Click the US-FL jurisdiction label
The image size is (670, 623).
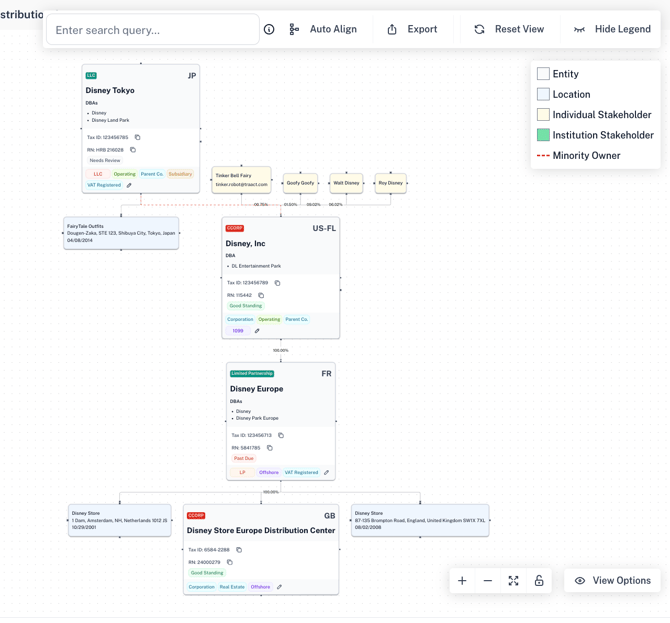click(324, 228)
